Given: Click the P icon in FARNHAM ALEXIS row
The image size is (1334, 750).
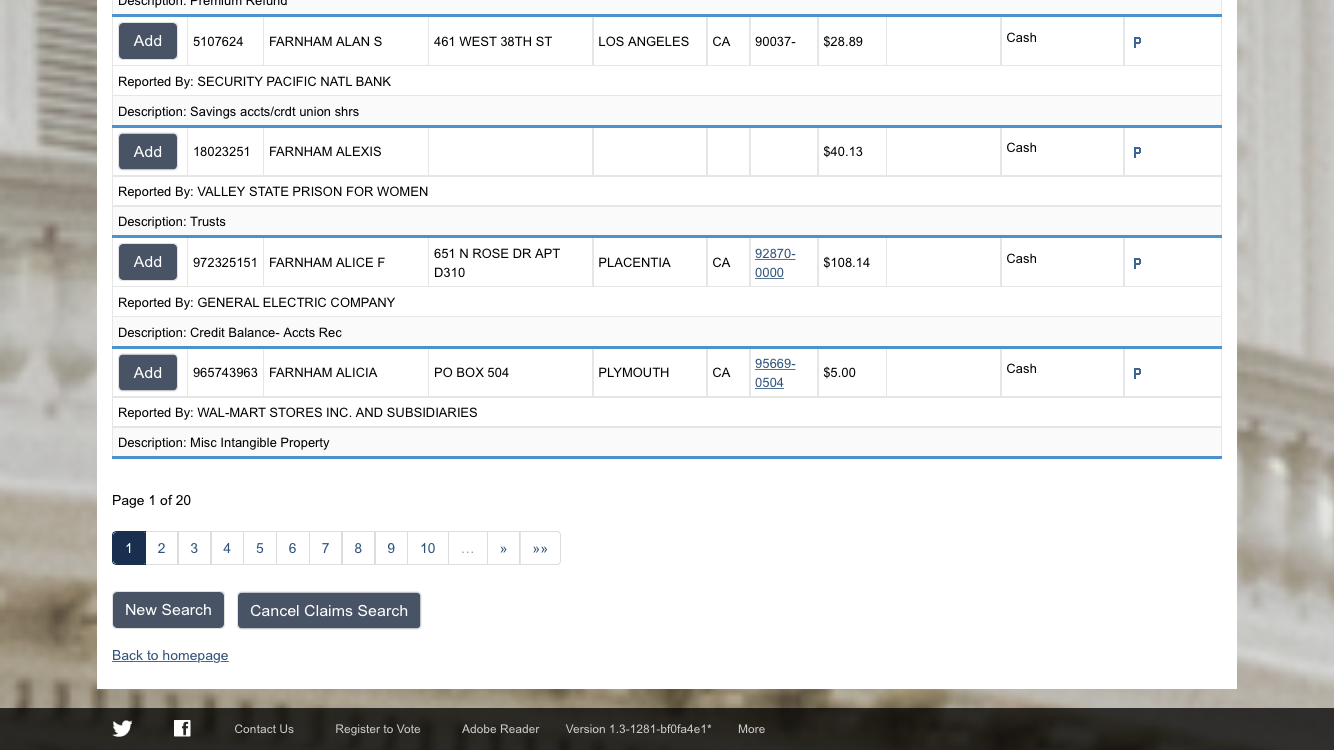Looking at the screenshot, I should [x=1137, y=152].
